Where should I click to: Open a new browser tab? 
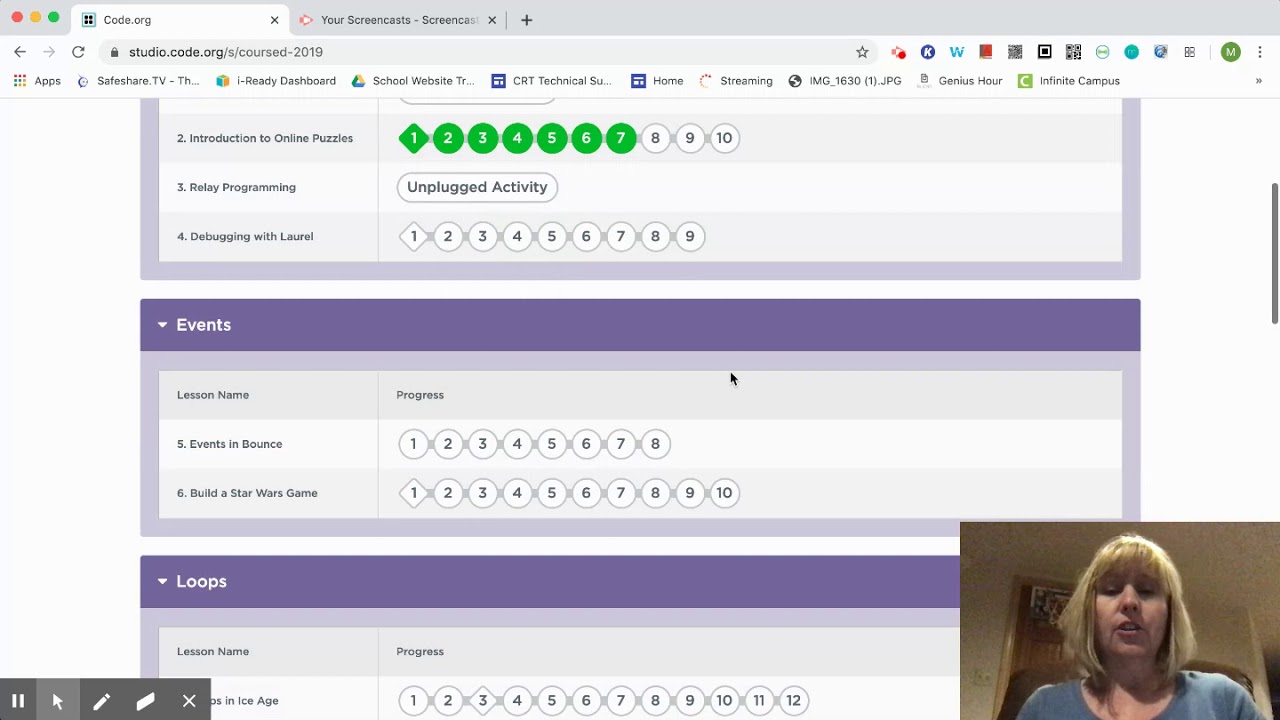tap(527, 20)
